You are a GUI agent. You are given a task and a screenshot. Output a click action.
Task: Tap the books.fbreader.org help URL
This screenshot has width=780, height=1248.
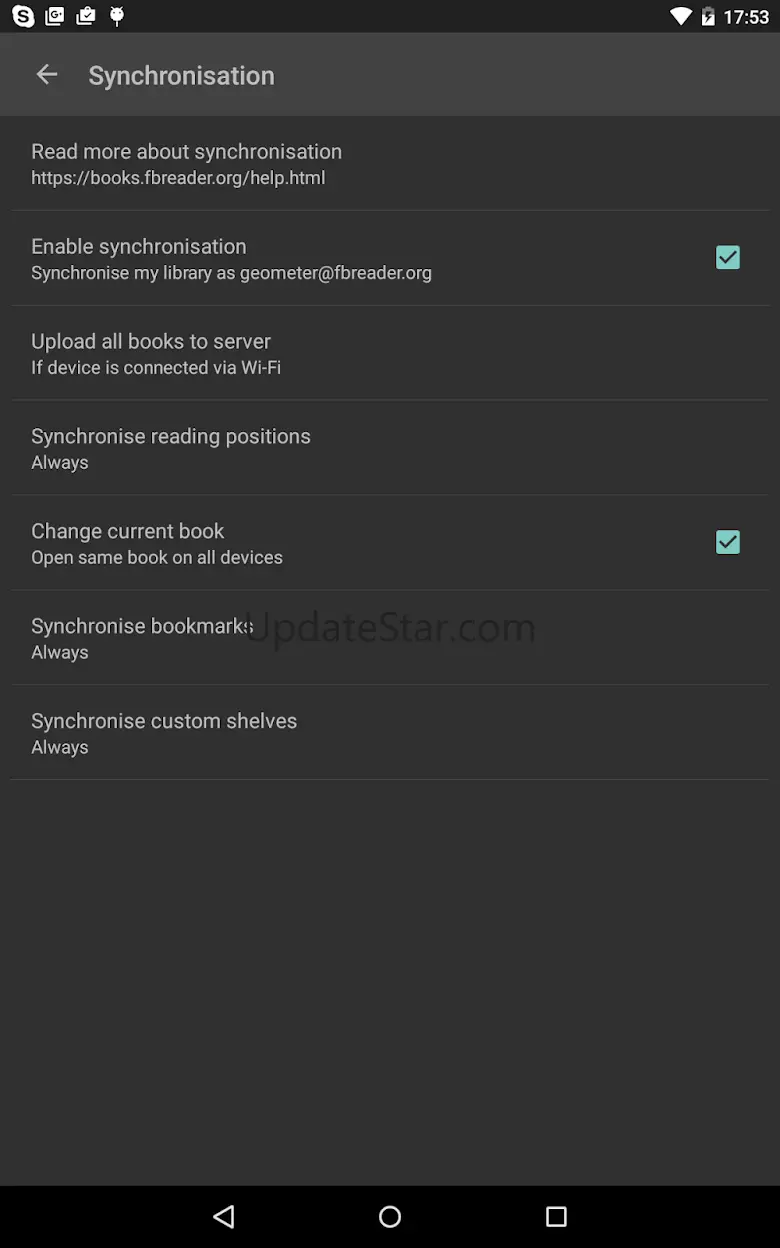178,178
